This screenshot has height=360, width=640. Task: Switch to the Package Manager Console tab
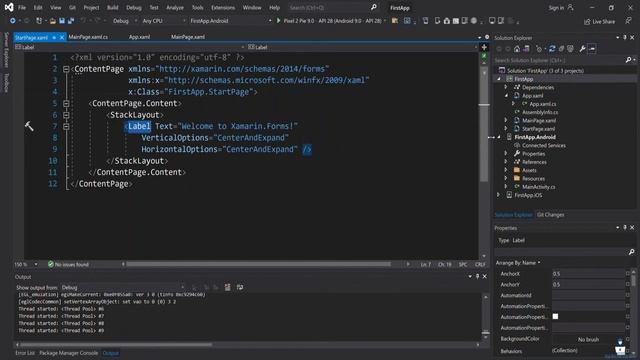(x=69, y=353)
